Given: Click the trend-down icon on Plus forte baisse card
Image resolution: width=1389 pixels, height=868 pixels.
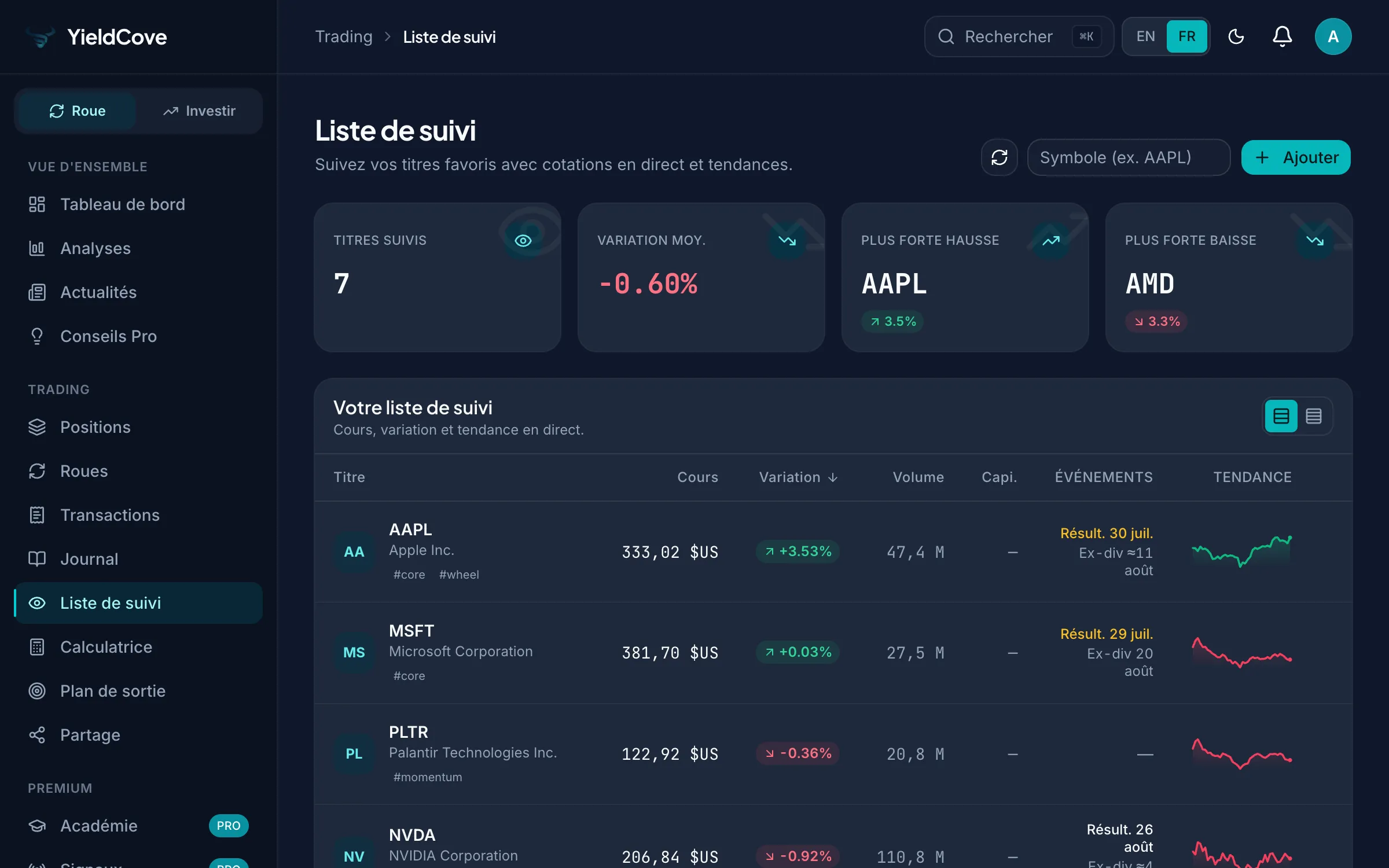Looking at the screenshot, I should pyautogui.click(x=1314, y=241).
